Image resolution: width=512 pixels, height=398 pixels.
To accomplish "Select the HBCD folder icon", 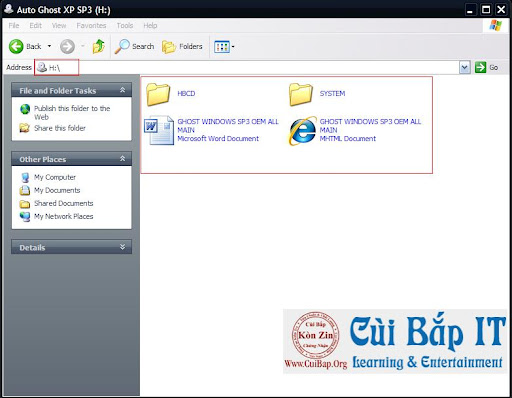I will tap(158, 94).
